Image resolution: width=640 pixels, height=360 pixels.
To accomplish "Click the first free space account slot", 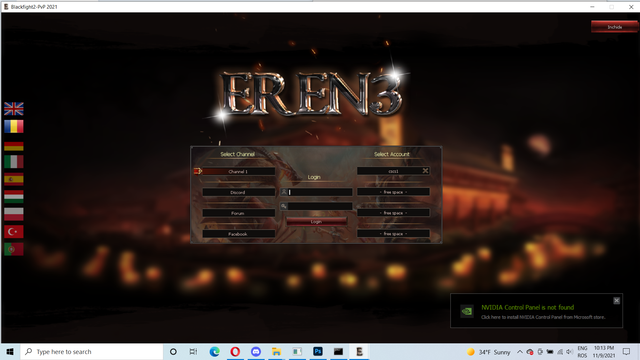I will (x=393, y=192).
